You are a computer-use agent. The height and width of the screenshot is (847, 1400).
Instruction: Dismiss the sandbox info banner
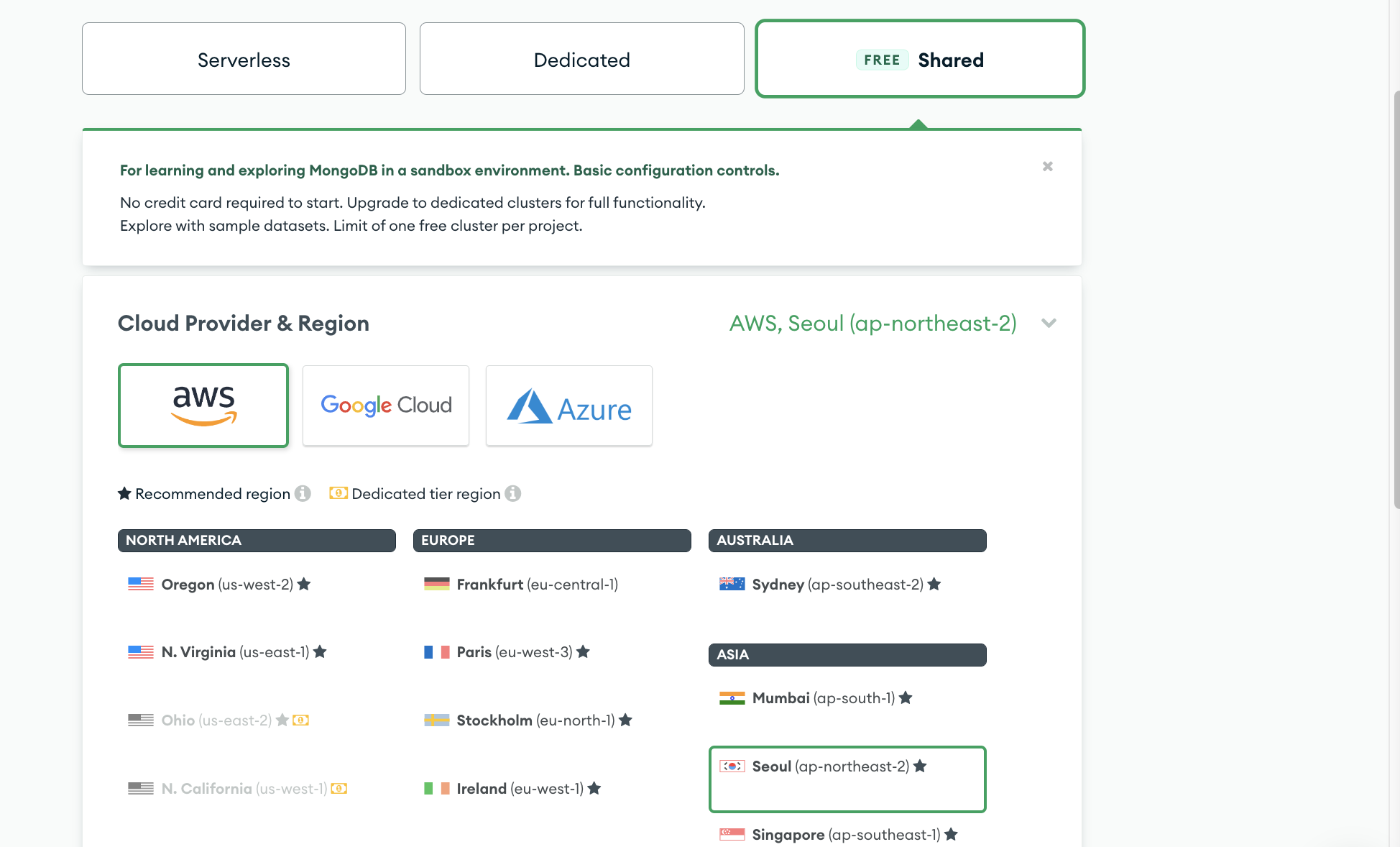click(1047, 167)
